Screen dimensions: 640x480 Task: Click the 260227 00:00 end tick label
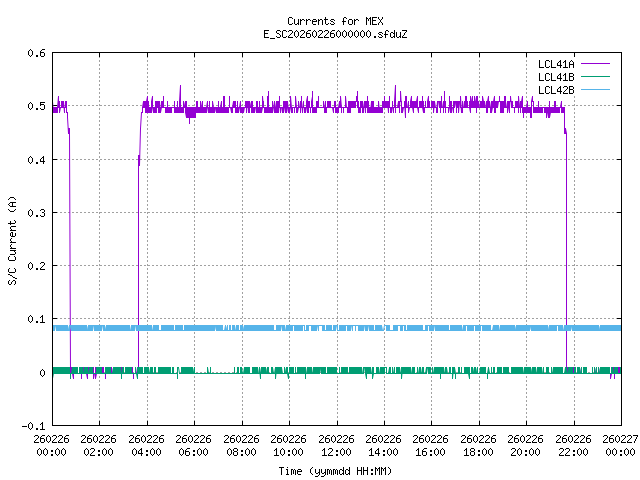point(618,445)
